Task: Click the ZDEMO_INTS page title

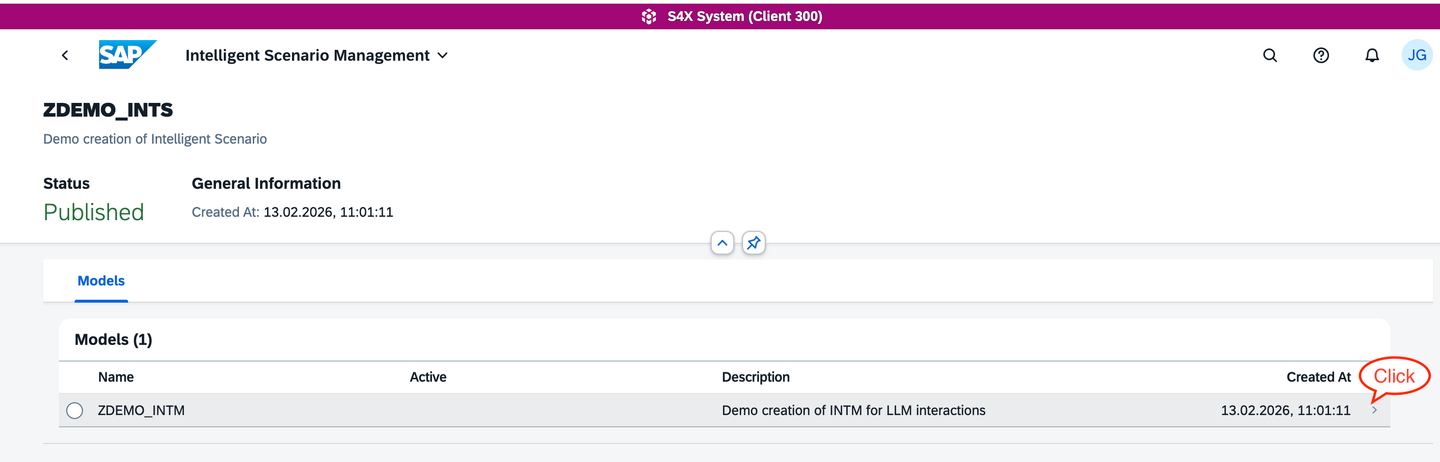Action: click(x=108, y=110)
